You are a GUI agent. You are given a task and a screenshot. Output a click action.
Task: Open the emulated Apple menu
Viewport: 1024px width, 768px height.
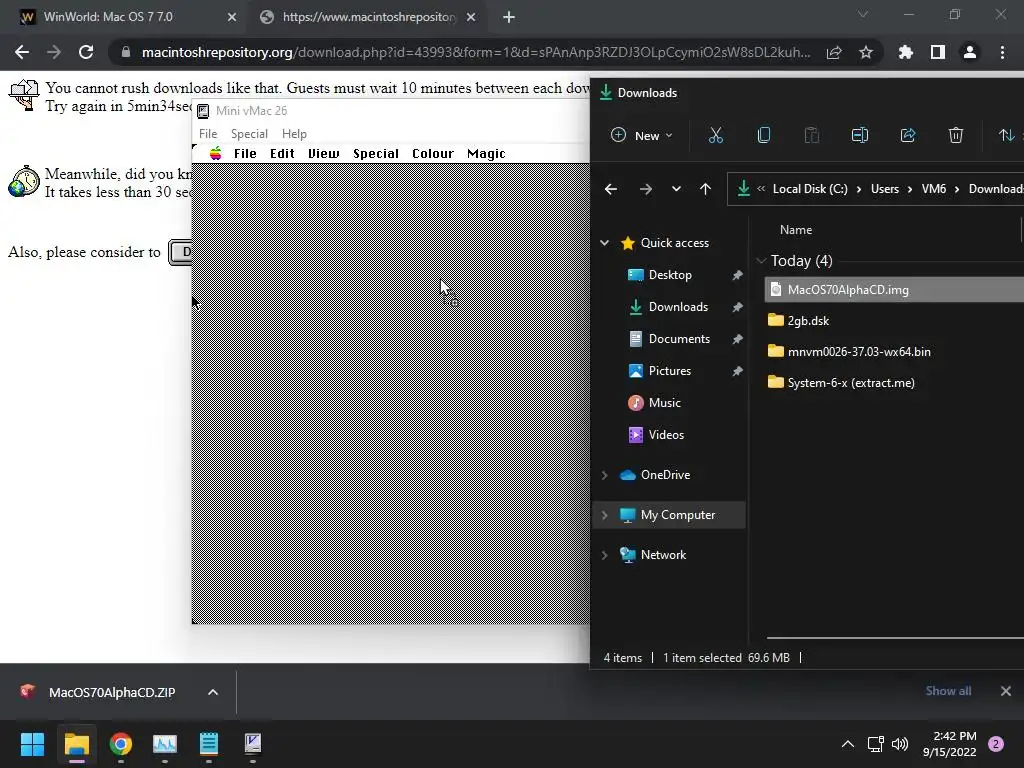click(216, 153)
